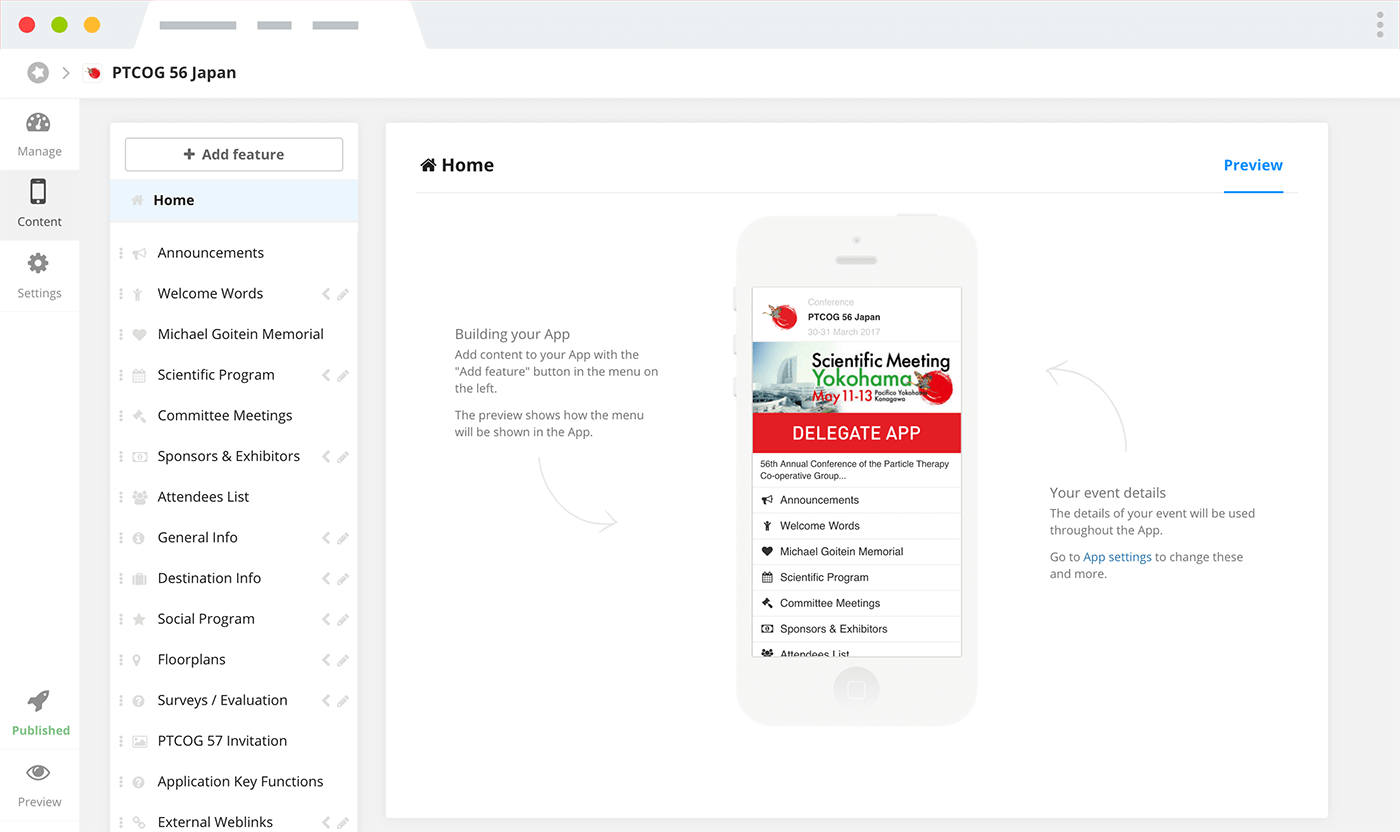Click the Destination Info suitcase icon
Screen dimensions: 1400x832
139,578
